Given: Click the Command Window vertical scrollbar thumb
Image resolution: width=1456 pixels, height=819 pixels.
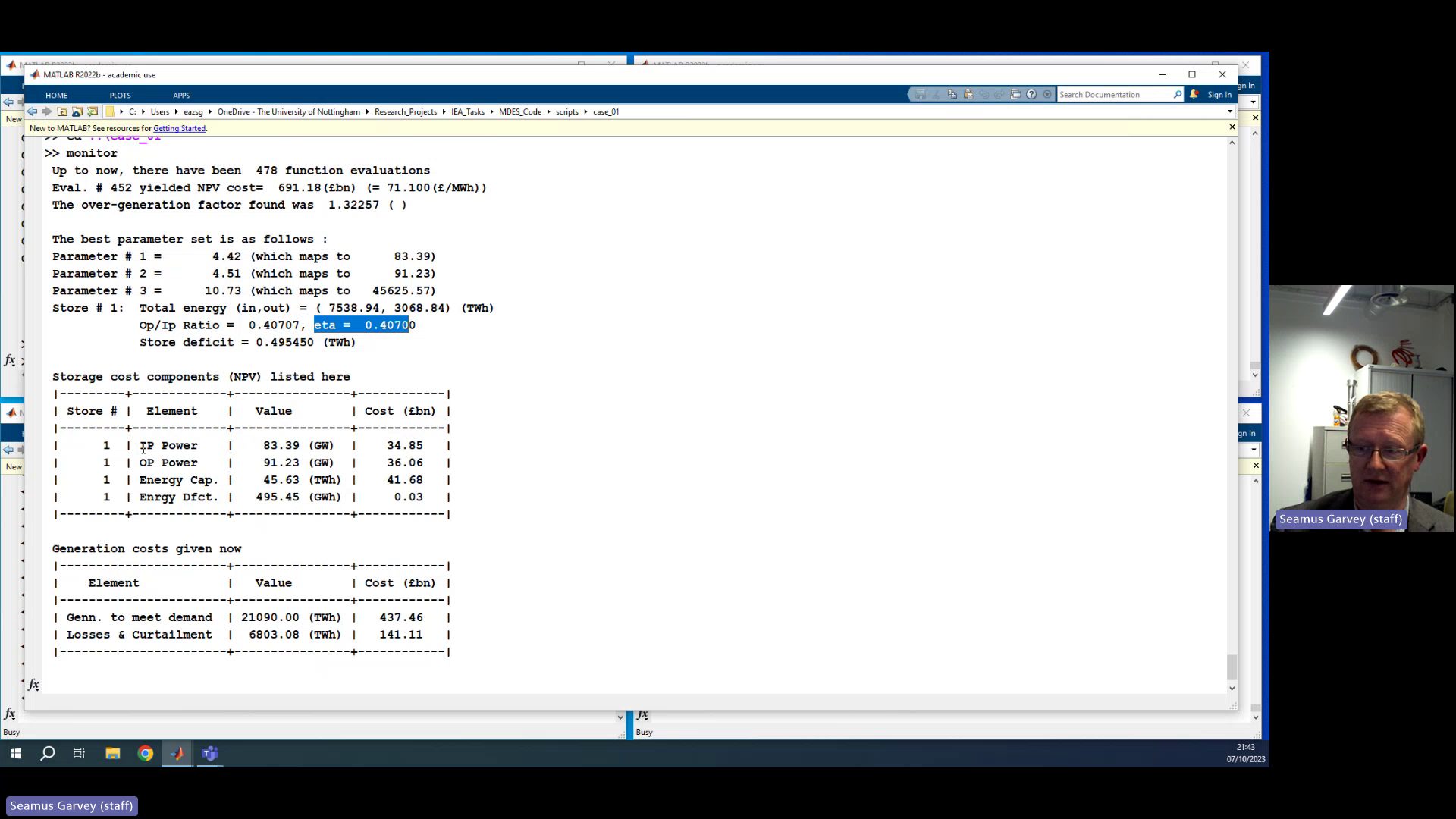Looking at the screenshot, I should (x=1232, y=667).
